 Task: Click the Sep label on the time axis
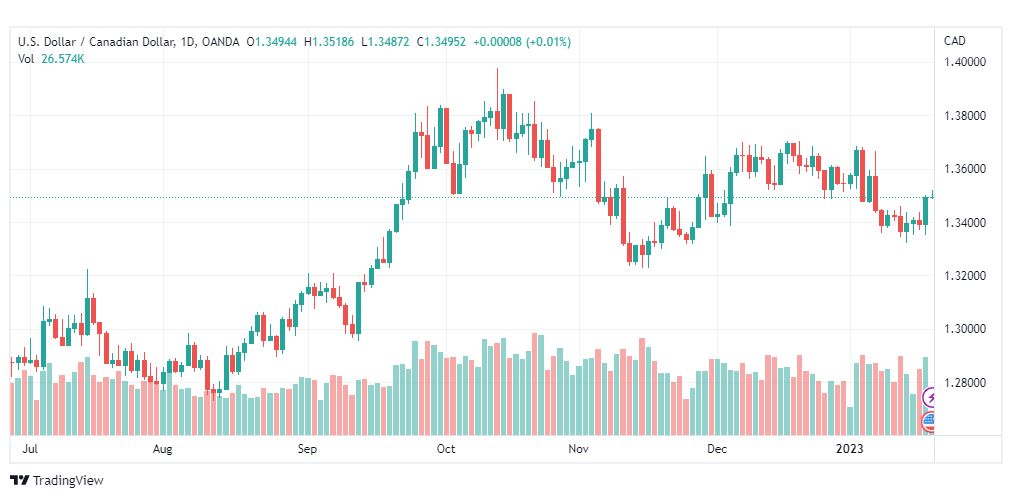[308, 448]
